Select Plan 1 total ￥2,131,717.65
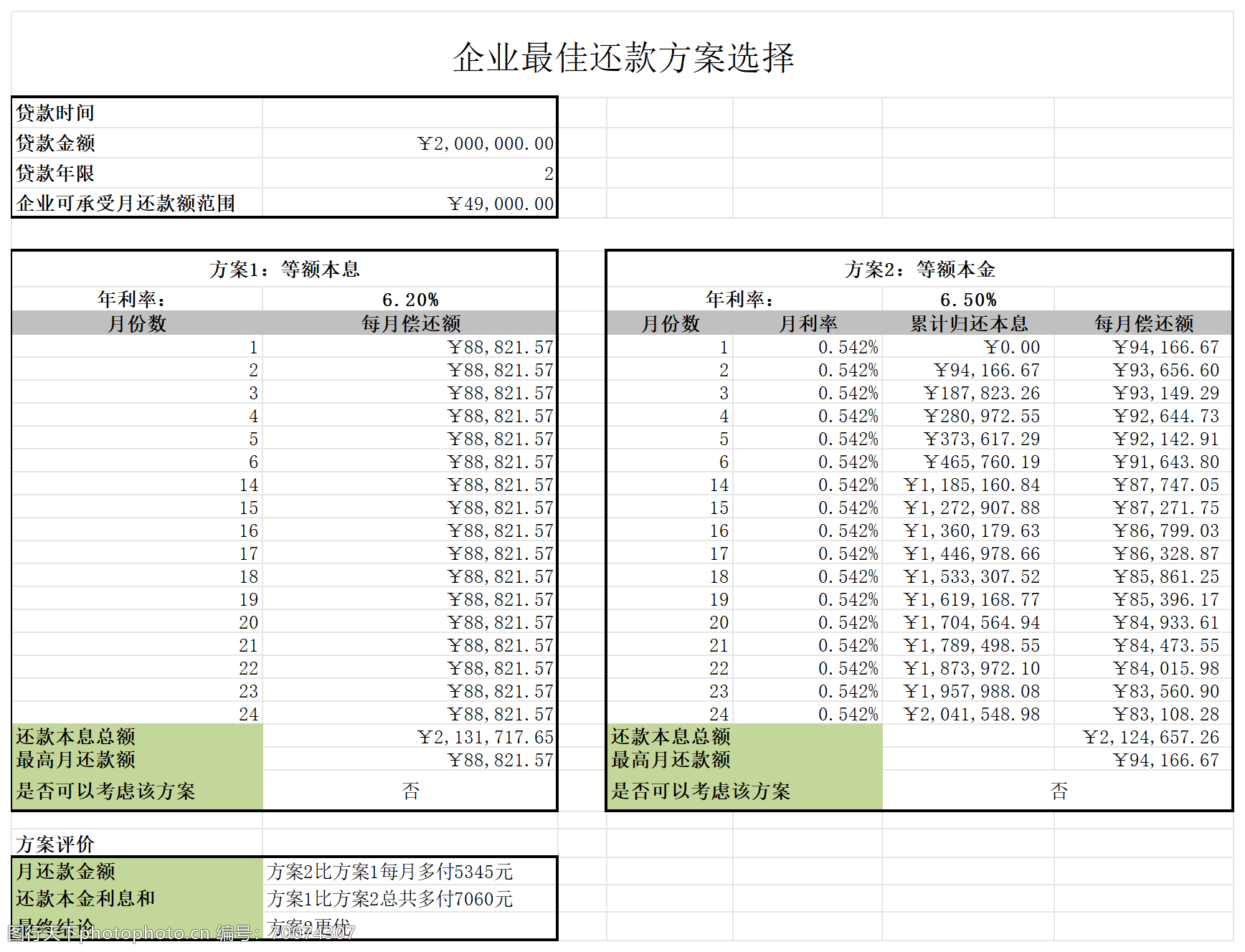The image size is (1245, 952). (x=410, y=738)
